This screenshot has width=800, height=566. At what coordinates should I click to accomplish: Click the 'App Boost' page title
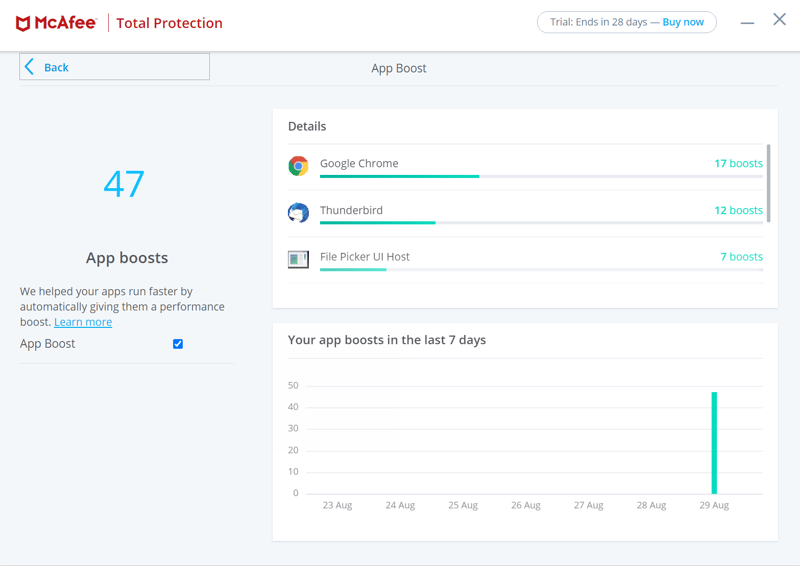point(398,68)
